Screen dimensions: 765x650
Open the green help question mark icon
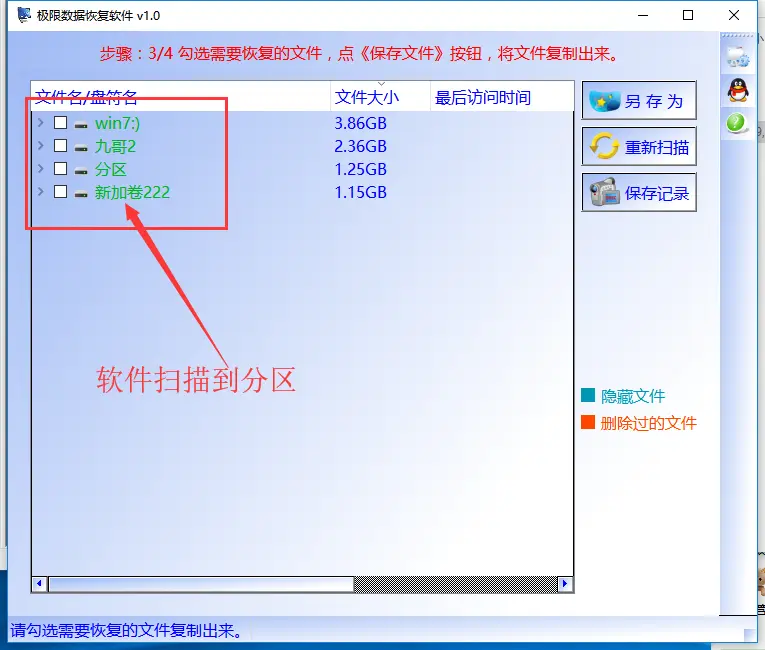pyautogui.click(x=736, y=123)
